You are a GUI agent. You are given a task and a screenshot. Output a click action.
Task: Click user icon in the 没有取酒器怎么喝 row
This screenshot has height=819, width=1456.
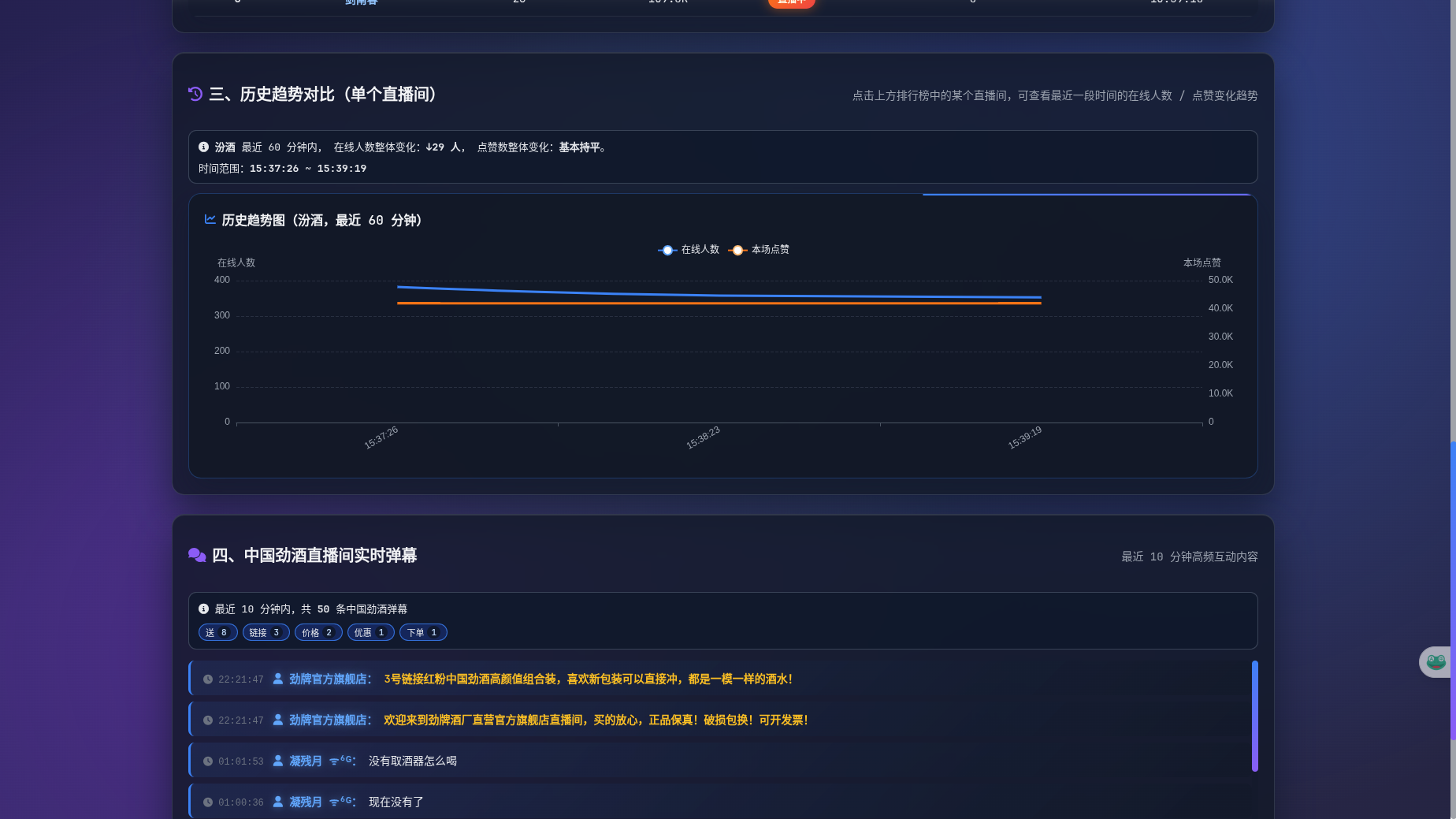[278, 761]
